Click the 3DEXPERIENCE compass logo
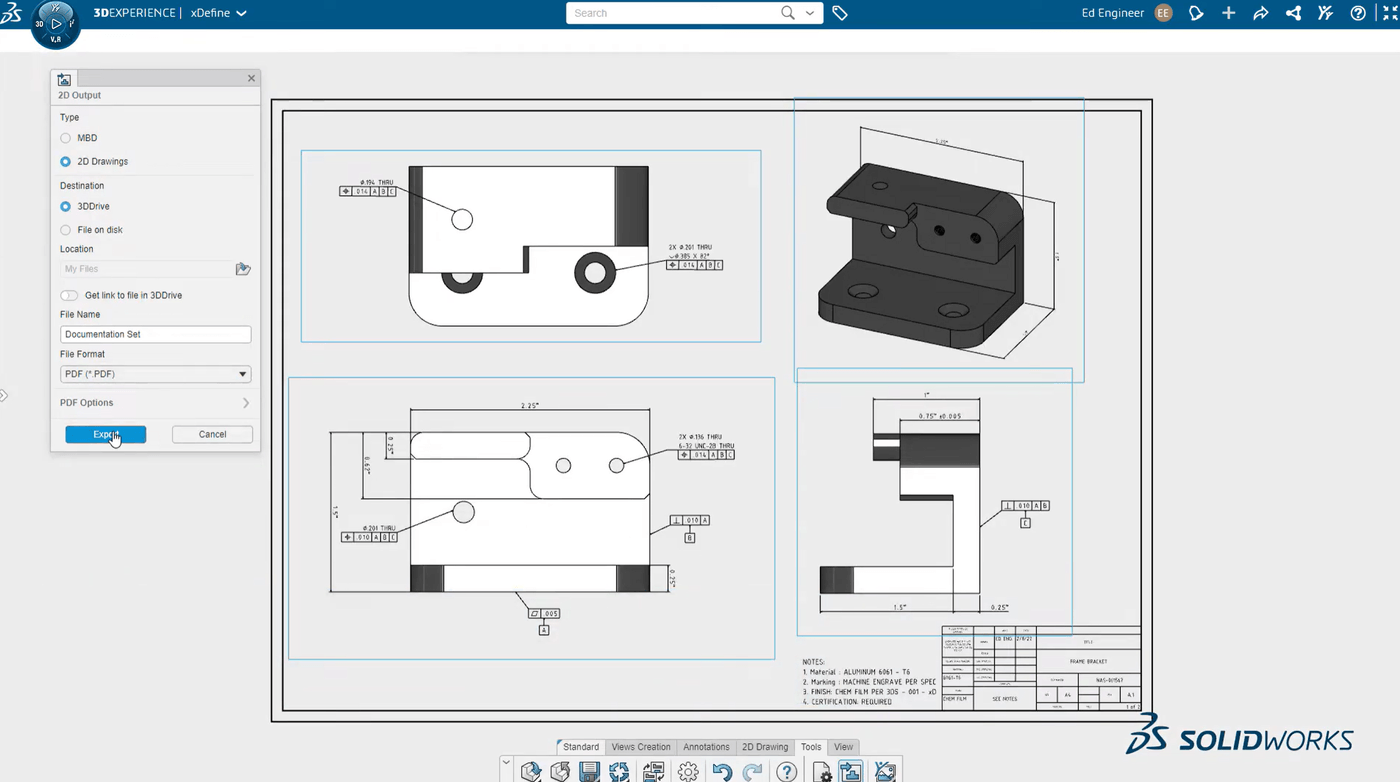The image size is (1400, 782). 55,25
